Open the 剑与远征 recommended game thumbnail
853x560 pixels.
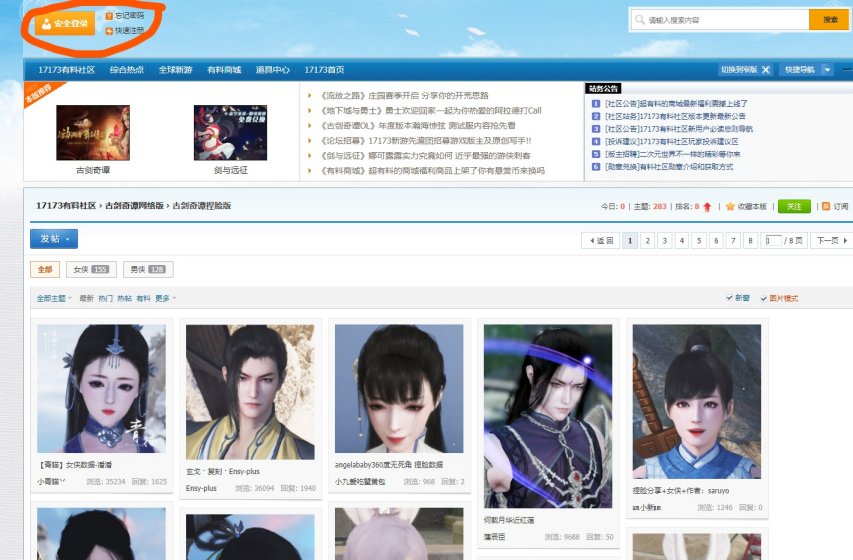click(230, 133)
